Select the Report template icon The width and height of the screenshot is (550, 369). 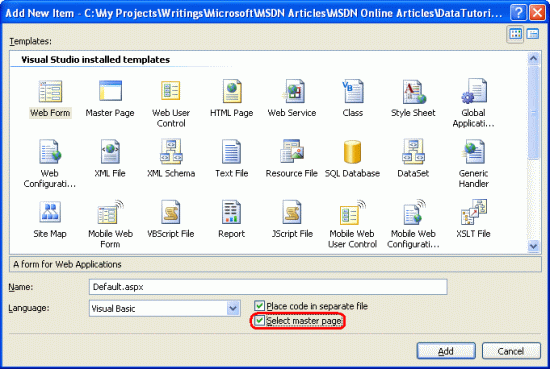pyautogui.click(x=231, y=212)
